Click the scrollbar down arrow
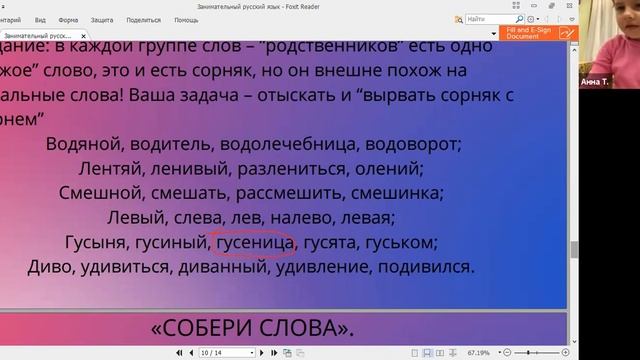The height and width of the screenshot is (360, 640). coord(574,342)
